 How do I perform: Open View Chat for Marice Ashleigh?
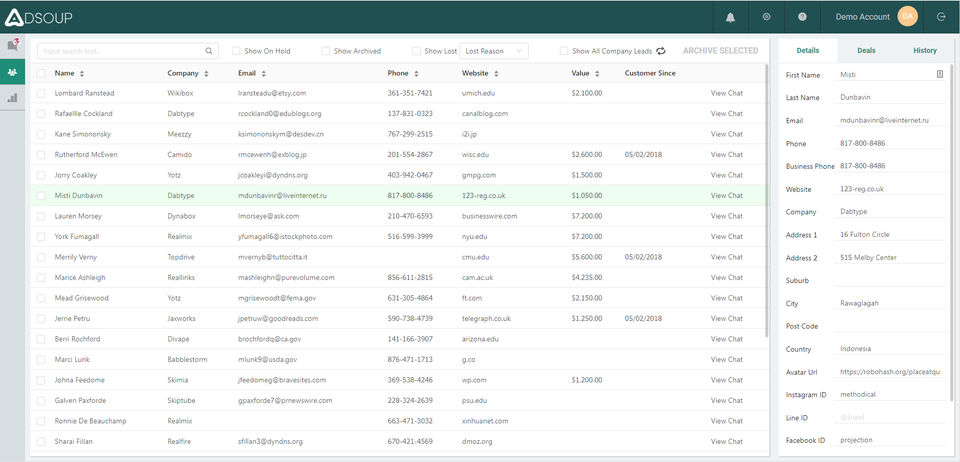coord(726,278)
